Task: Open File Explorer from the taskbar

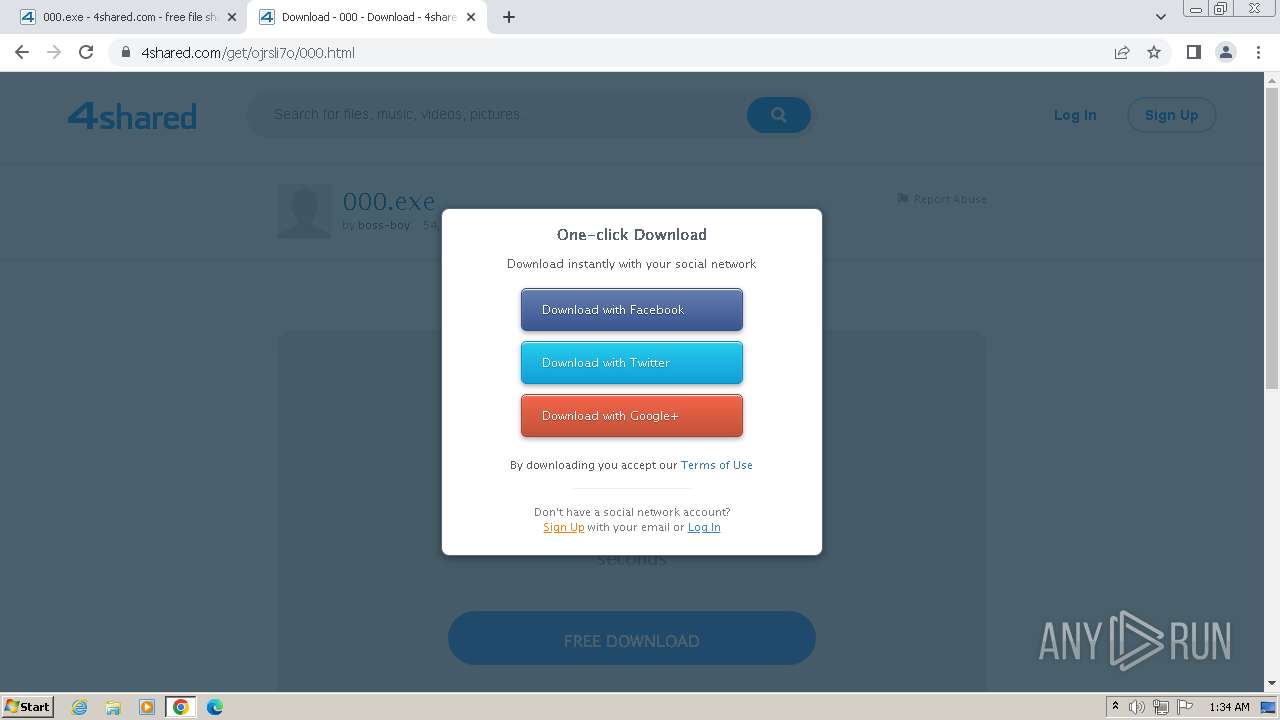Action: click(x=113, y=707)
